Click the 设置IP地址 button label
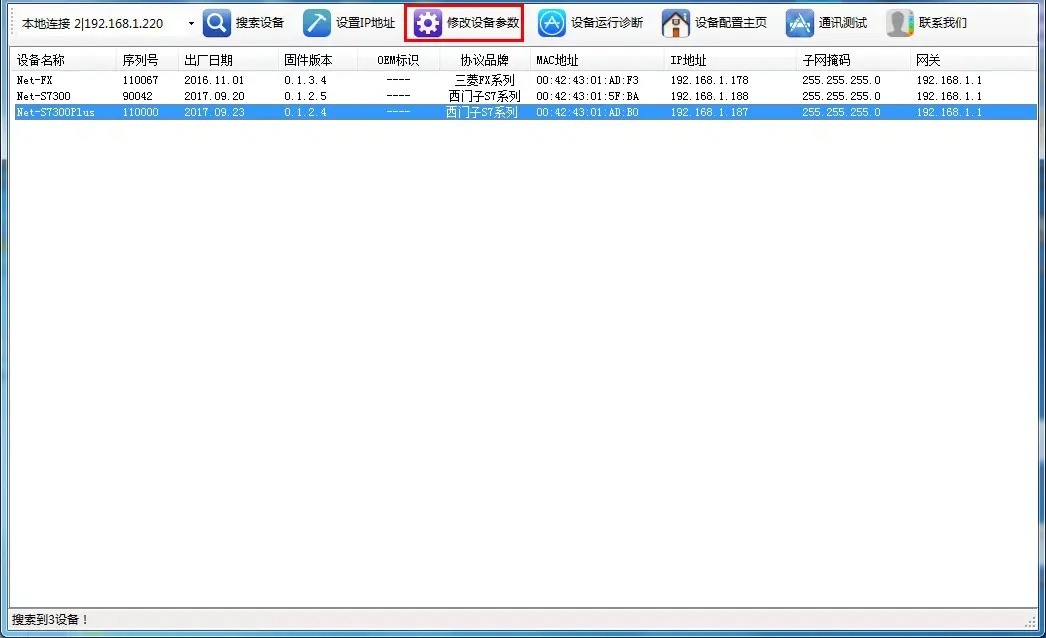1046x638 pixels. point(365,23)
